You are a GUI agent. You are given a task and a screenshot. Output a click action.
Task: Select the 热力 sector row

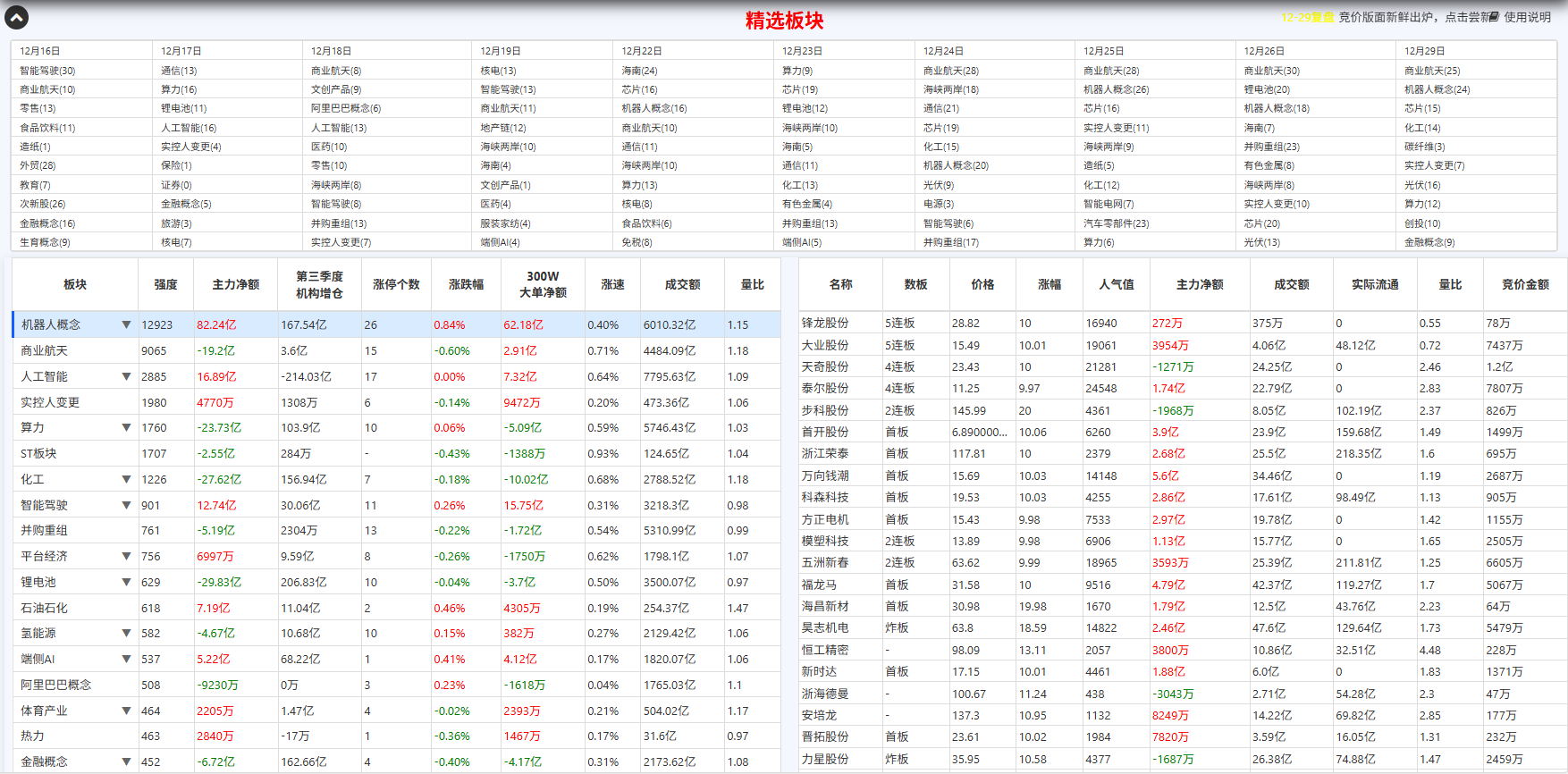(x=396, y=736)
